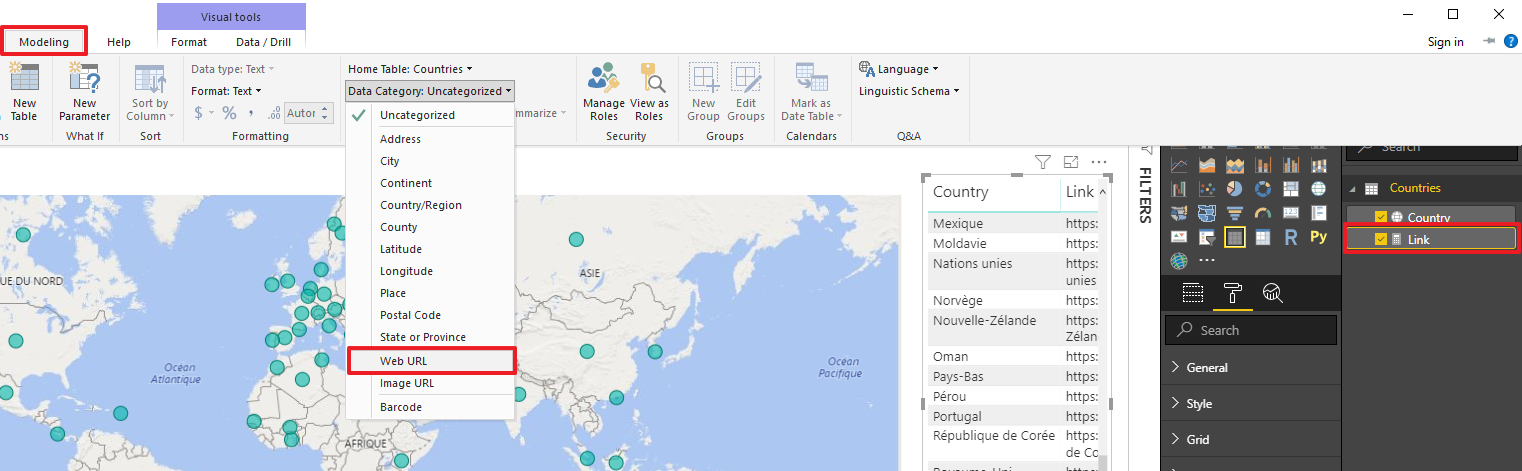
Task: Click Mexique row in the table
Action: (1012, 223)
